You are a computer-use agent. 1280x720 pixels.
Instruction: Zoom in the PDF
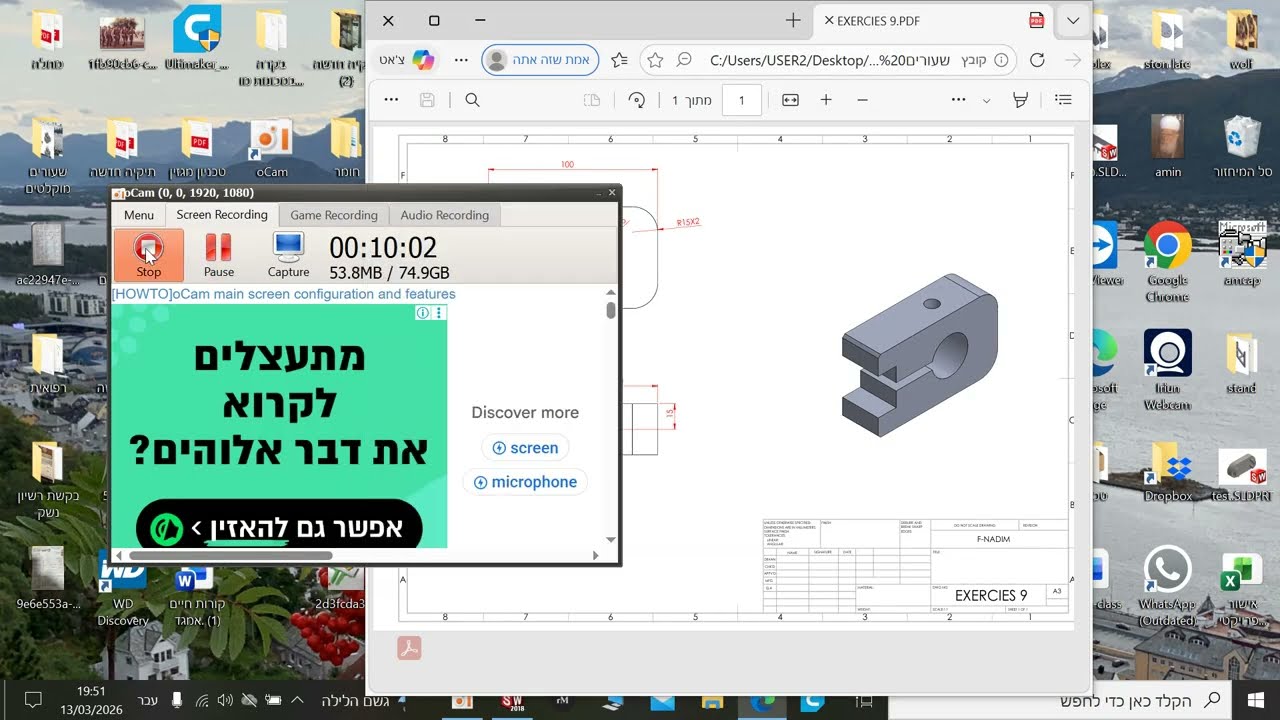click(826, 100)
